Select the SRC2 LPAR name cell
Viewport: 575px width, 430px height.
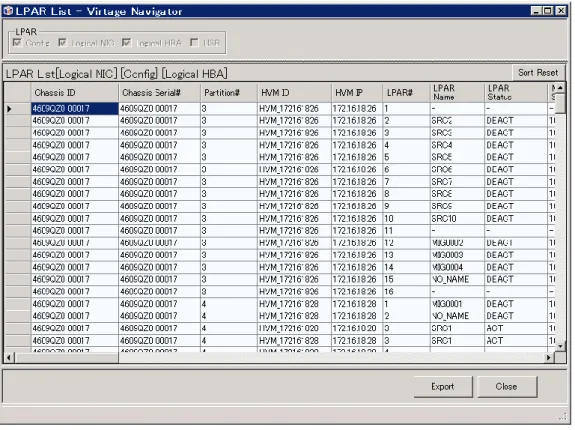(457, 121)
